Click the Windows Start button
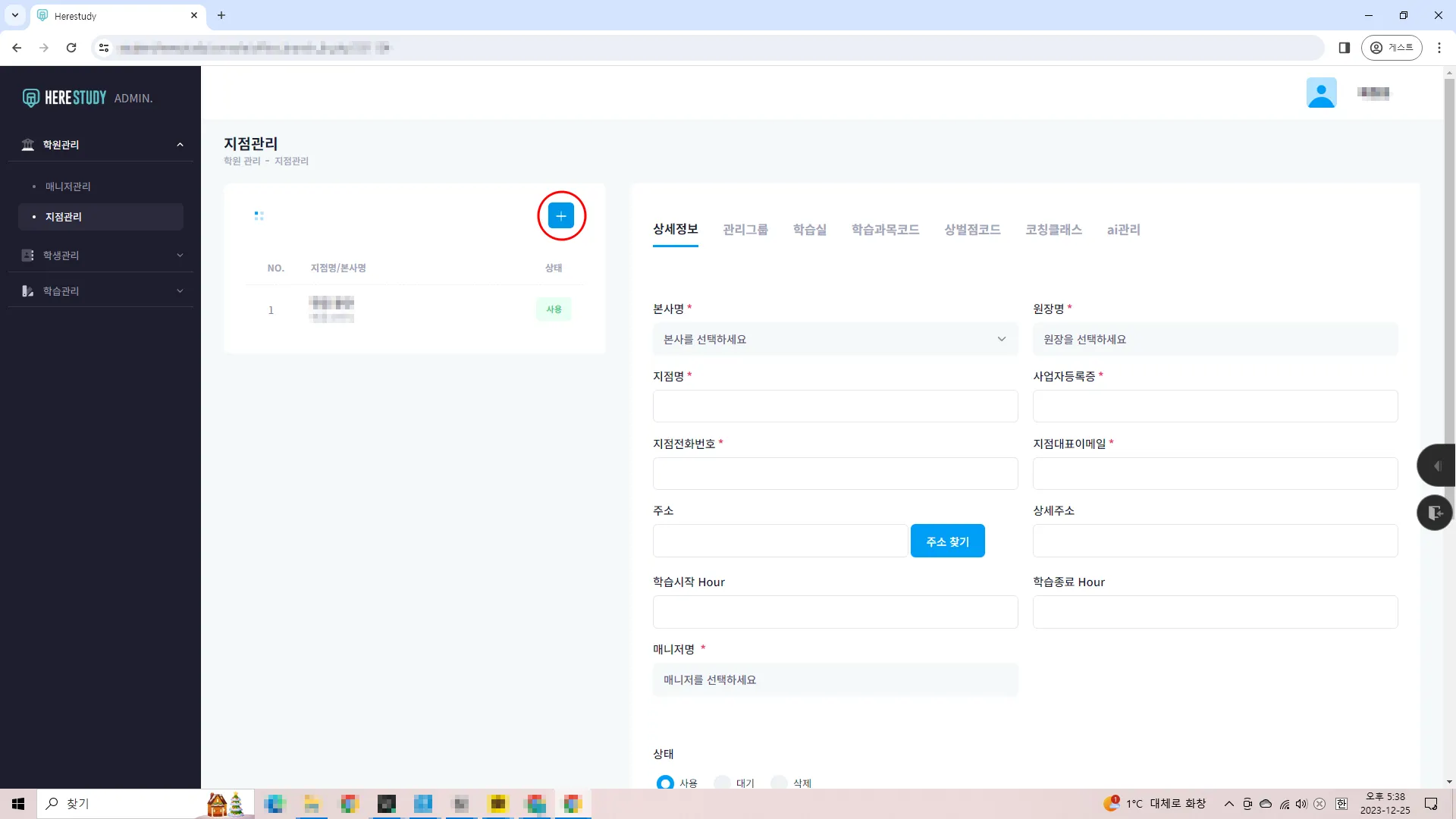This screenshot has height=819, width=1456. (x=18, y=804)
